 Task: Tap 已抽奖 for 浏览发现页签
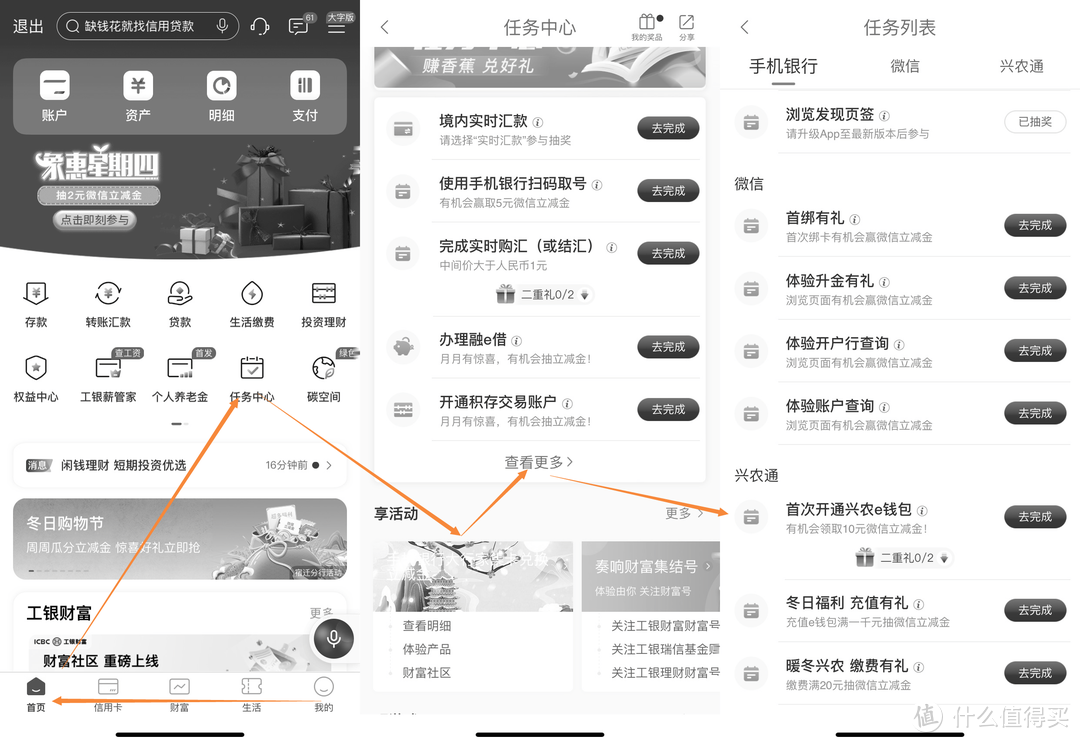coord(1035,122)
